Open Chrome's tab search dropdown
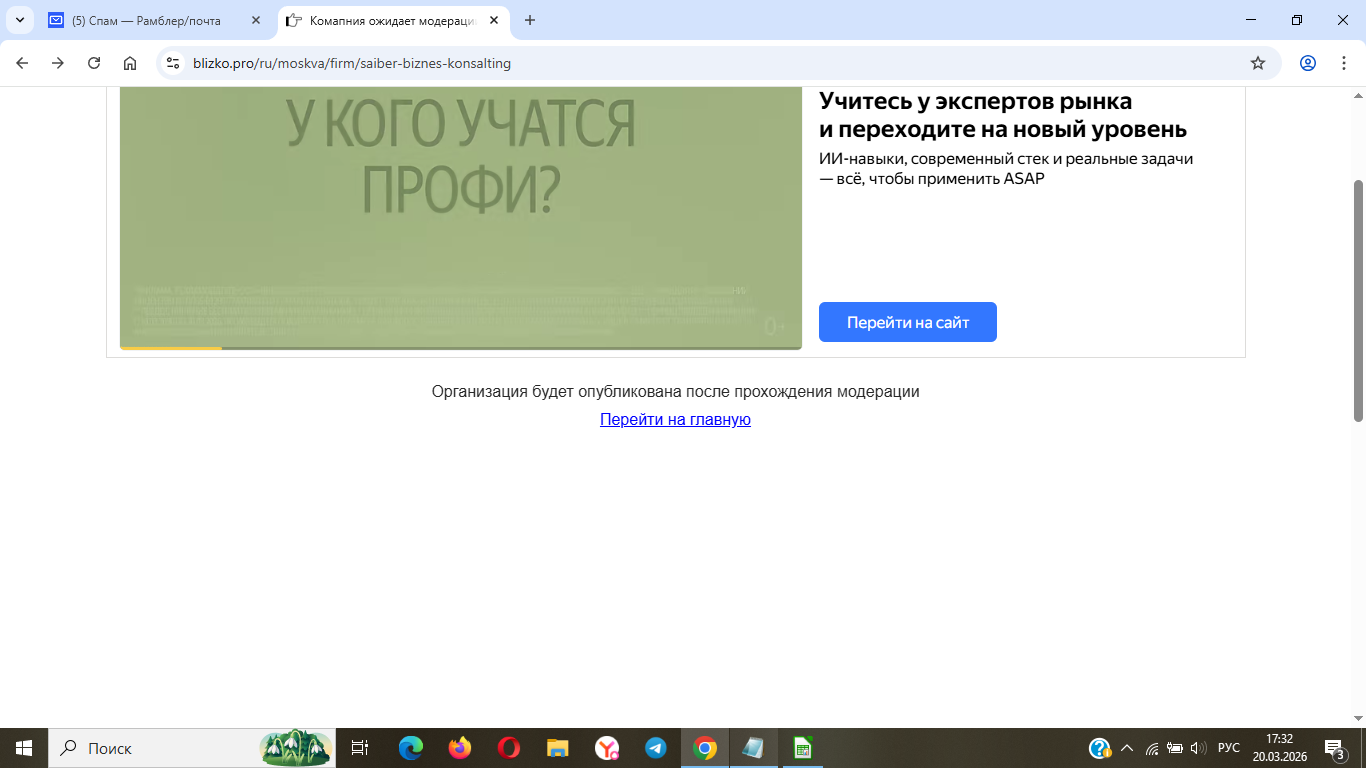The height and width of the screenshot is (768, 1366). click(19, 20)
